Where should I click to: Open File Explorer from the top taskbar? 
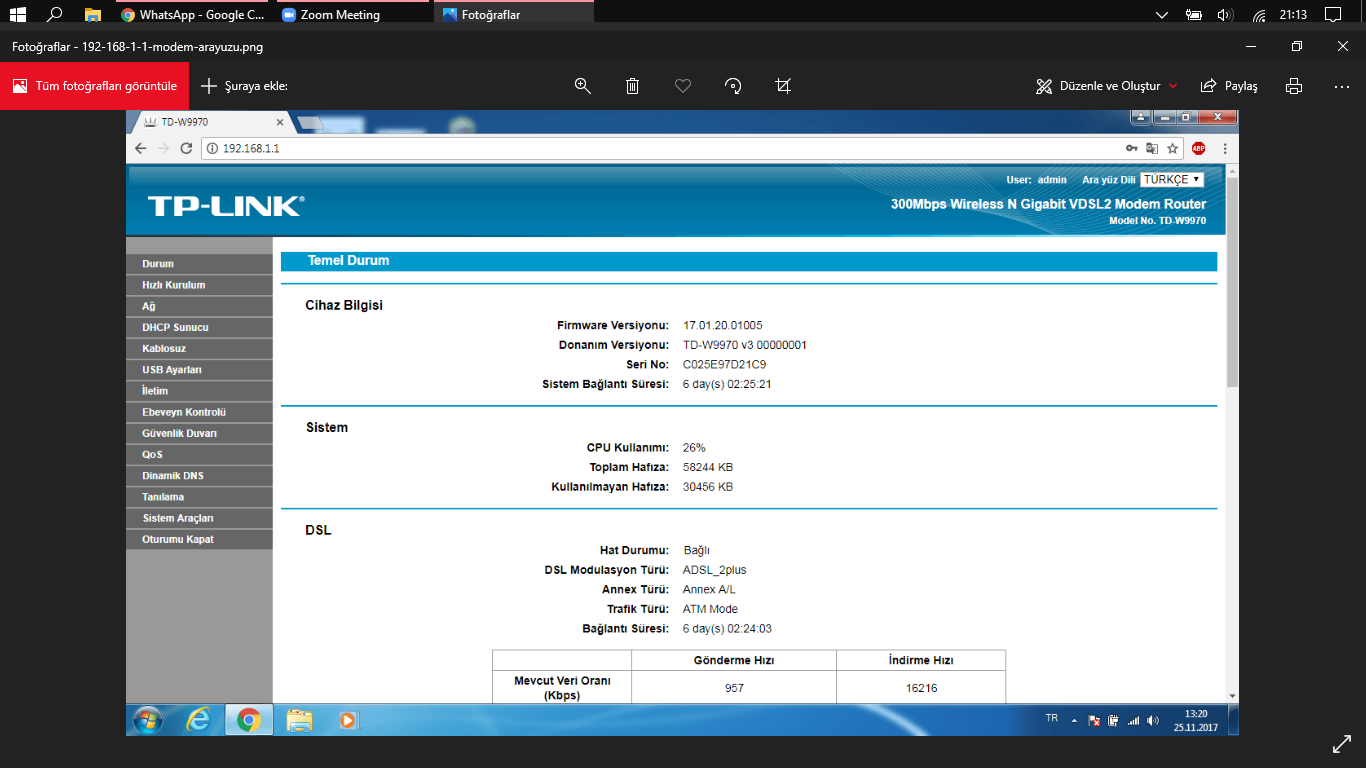(92, 15)
